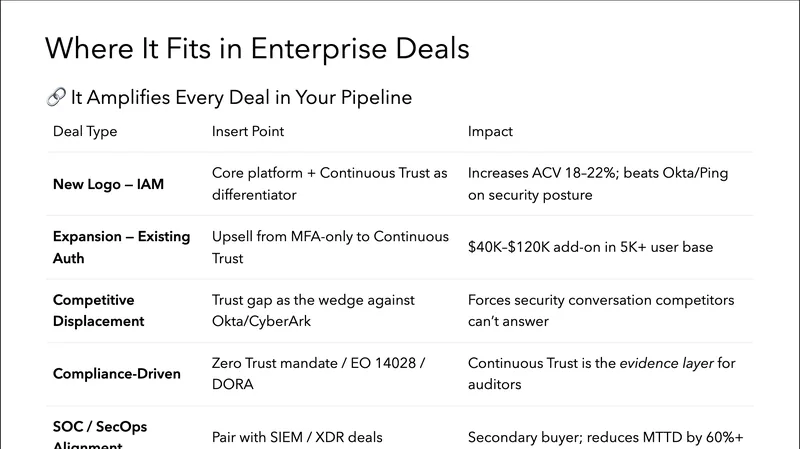Click the 'Trust gap as the wedge' cell
The height and width of the screenshot is (449, 800).
point(313,310)
